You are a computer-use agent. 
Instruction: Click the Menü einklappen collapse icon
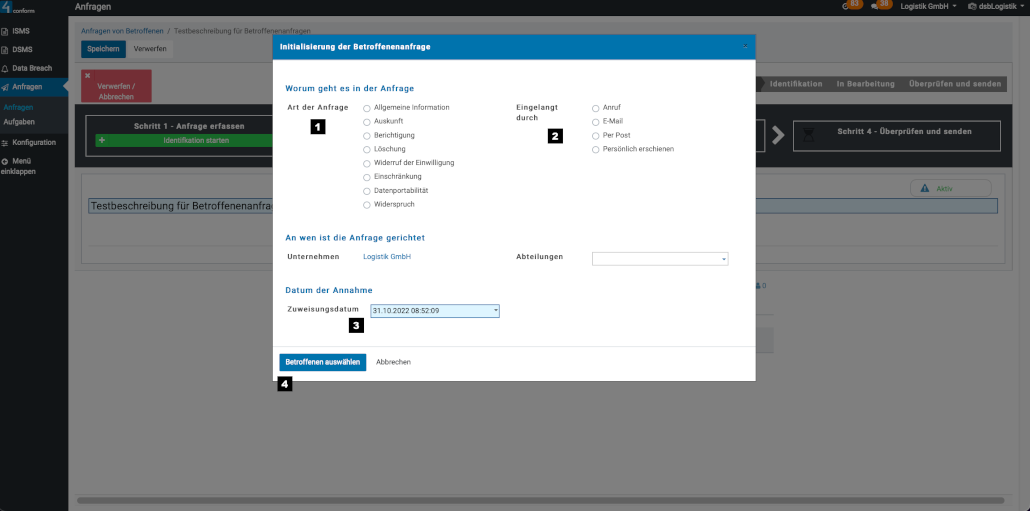(x=5, y=161)
